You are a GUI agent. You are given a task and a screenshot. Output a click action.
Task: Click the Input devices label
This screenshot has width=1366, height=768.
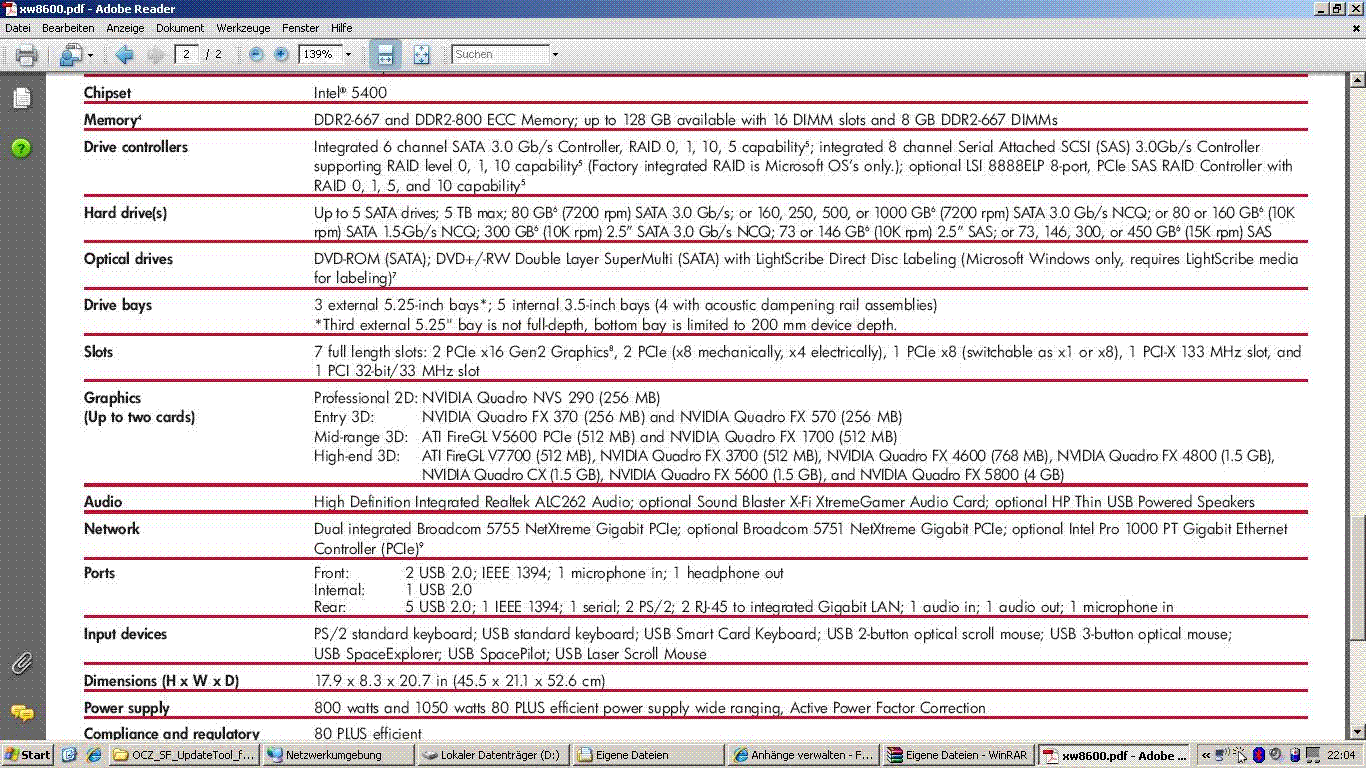point(125,634)
